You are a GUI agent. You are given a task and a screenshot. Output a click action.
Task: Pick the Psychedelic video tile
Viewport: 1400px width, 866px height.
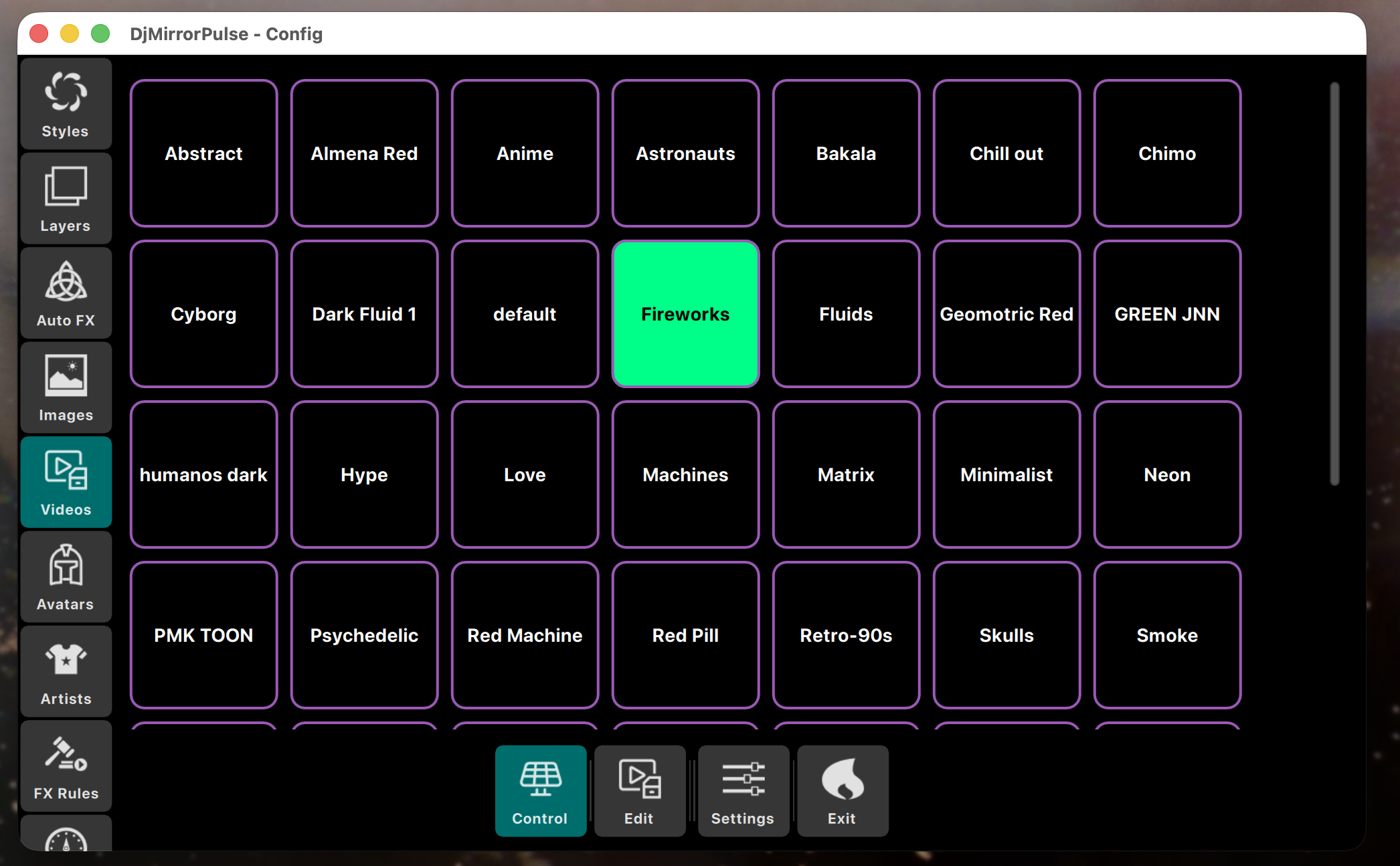(x=365, y=635)
